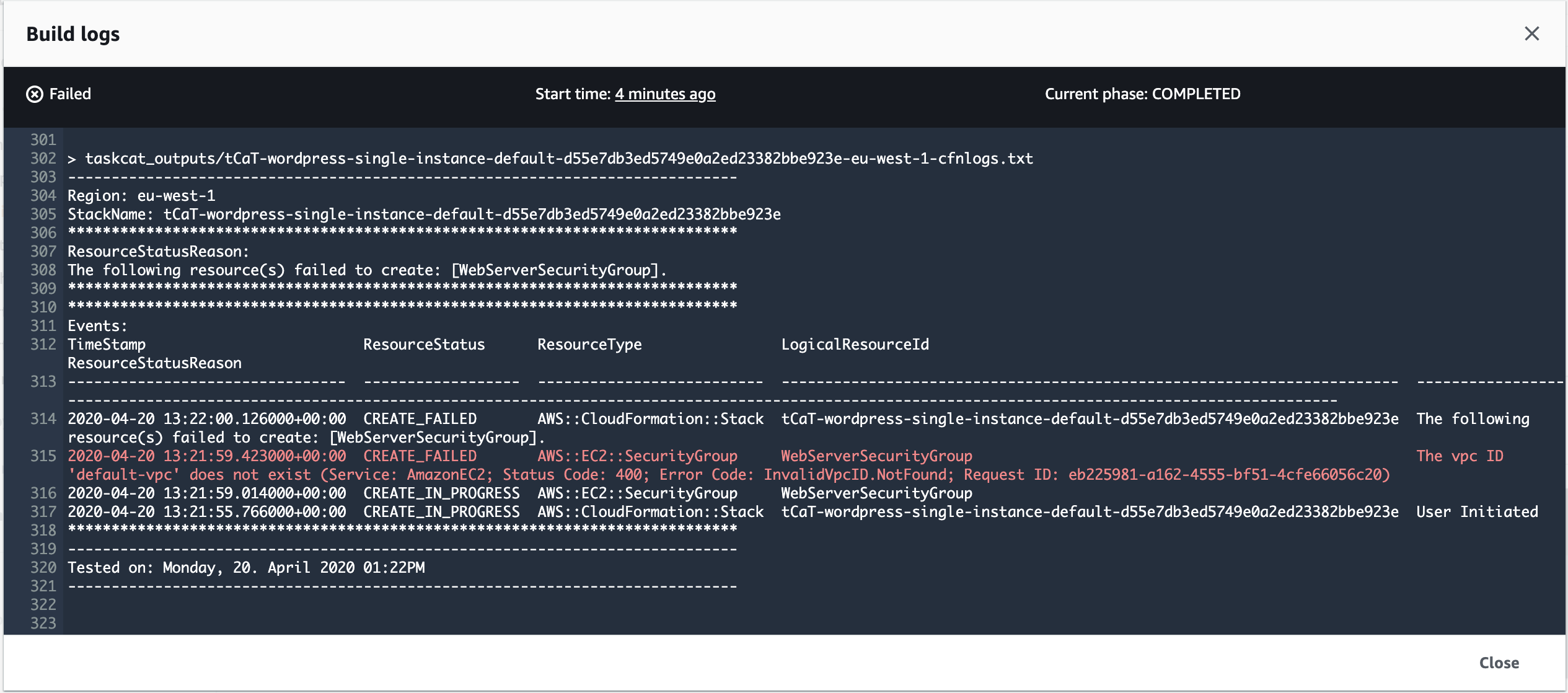The image size is (1568, 693).
Task: Click red timestamp '2020-04-20 13:21:59.423000+00:00'
Action: (x=207, y=456)
